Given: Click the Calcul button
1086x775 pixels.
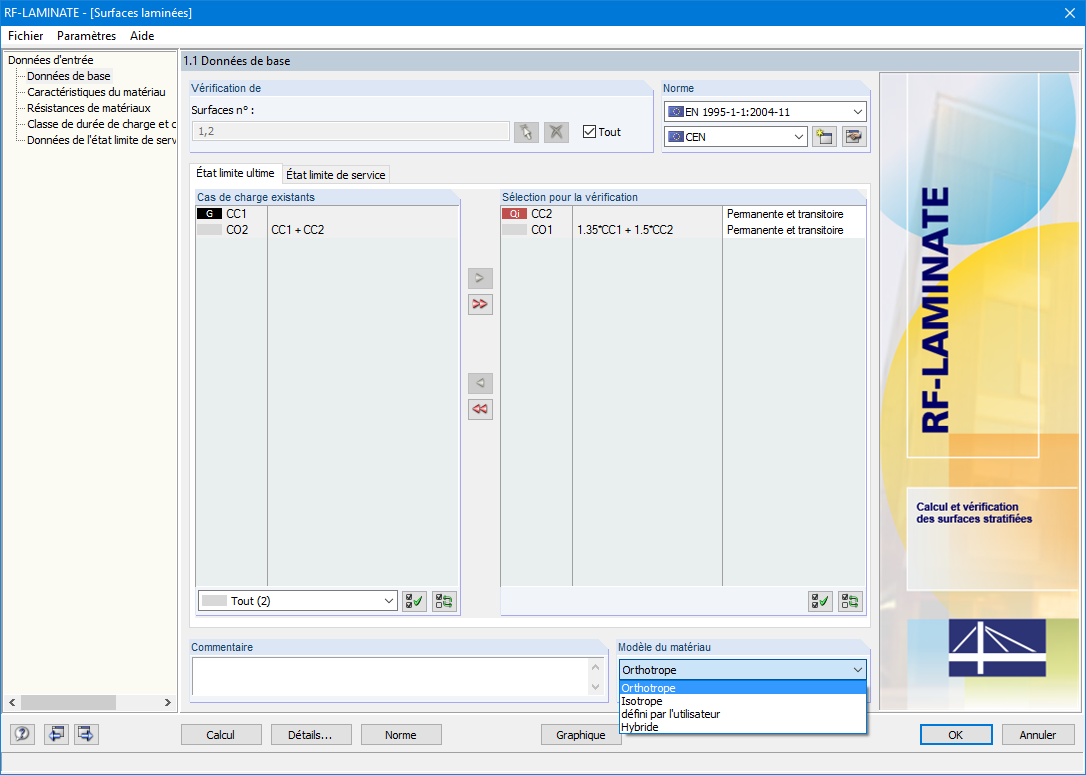Looking at the screenshot, I should click(x=221, y=735).
